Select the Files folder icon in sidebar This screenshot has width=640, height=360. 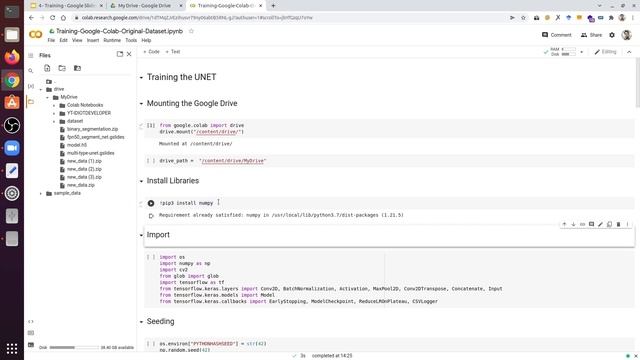pos(31,102)
